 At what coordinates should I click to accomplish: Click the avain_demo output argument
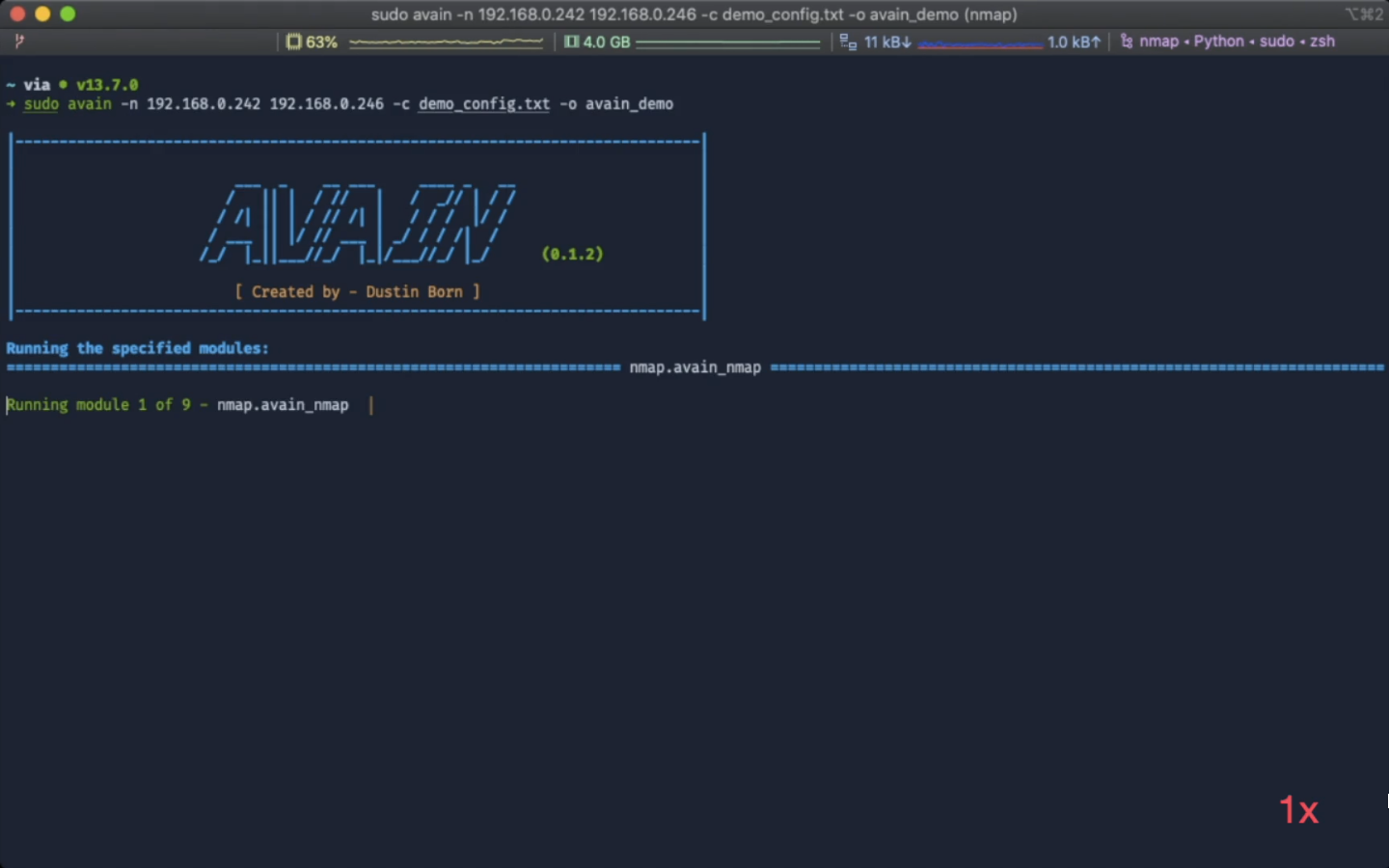click(x=629, y=104)
